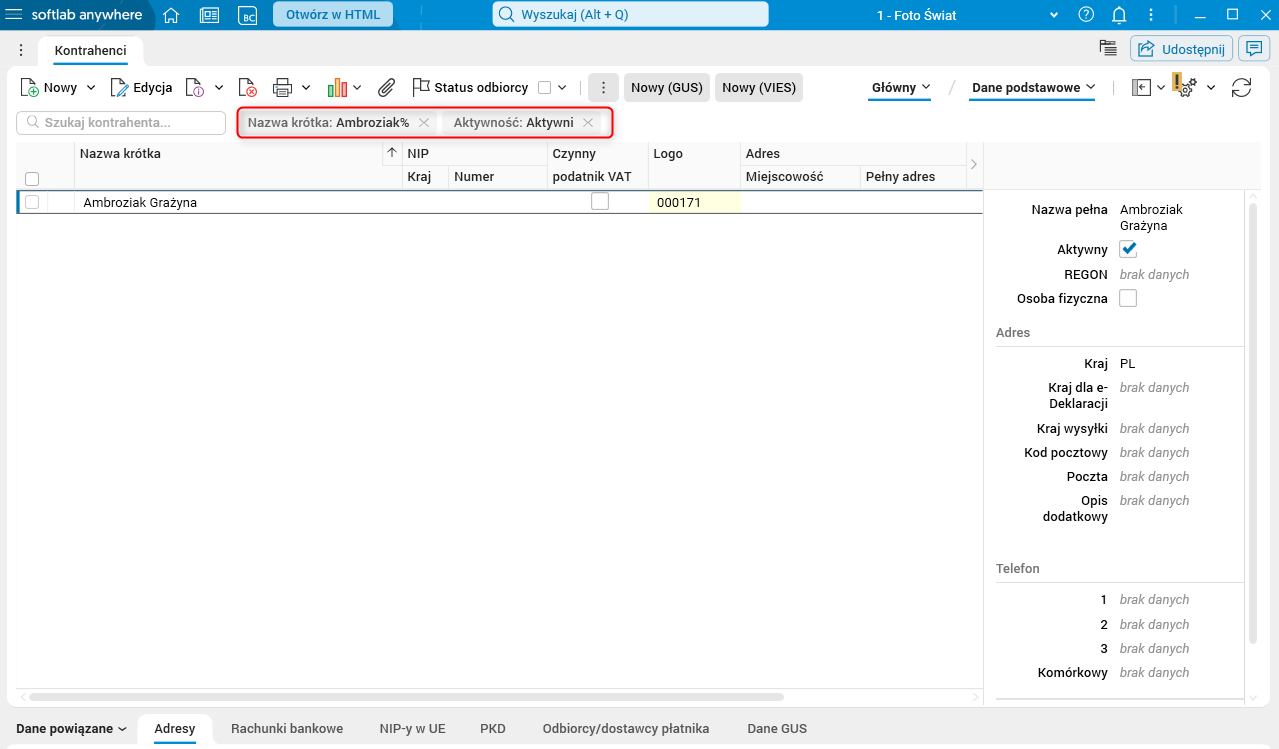Sort by the Nazwa krótka column arrow
1279x749 pixels.
(392, 153)
